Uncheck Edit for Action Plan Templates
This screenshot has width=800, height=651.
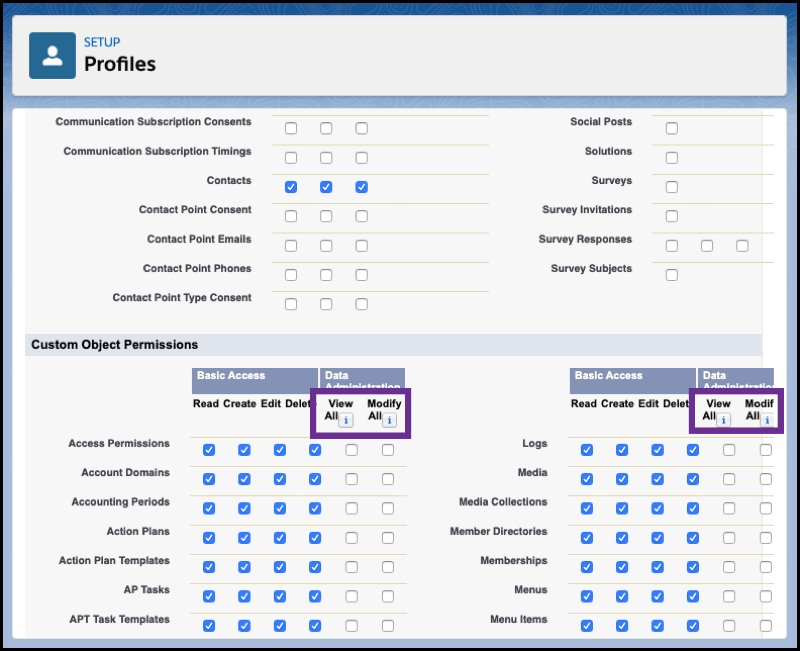point(280,567)
